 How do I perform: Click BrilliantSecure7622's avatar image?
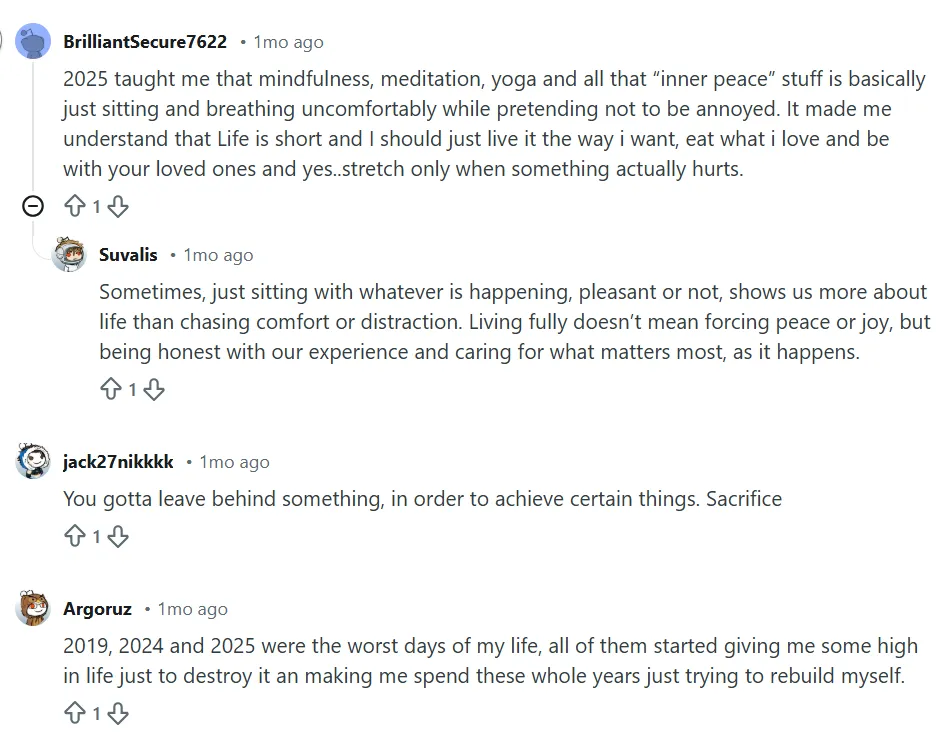pos(33,42)
